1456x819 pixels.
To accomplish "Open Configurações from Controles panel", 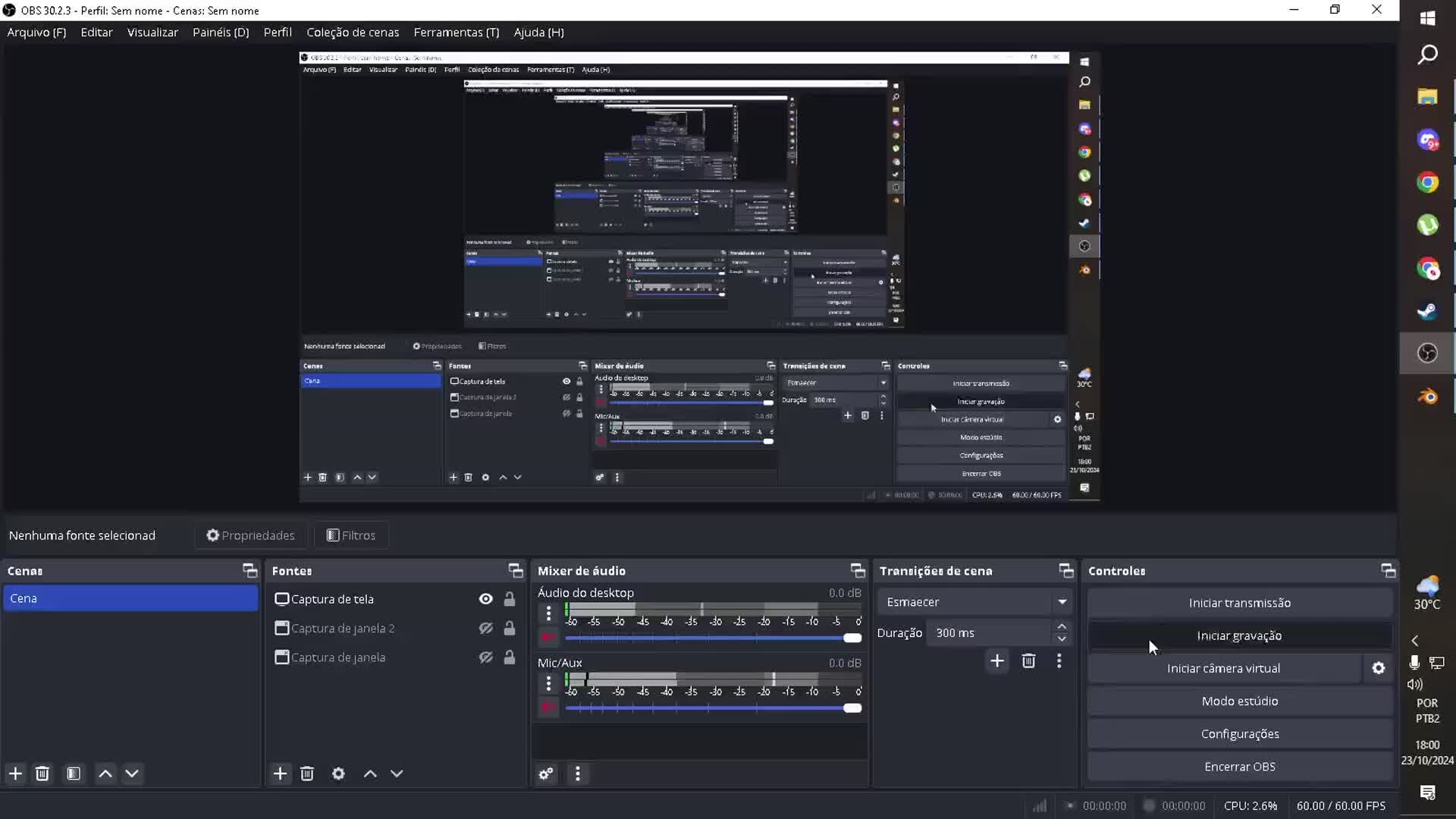I will coord(1239,733).
